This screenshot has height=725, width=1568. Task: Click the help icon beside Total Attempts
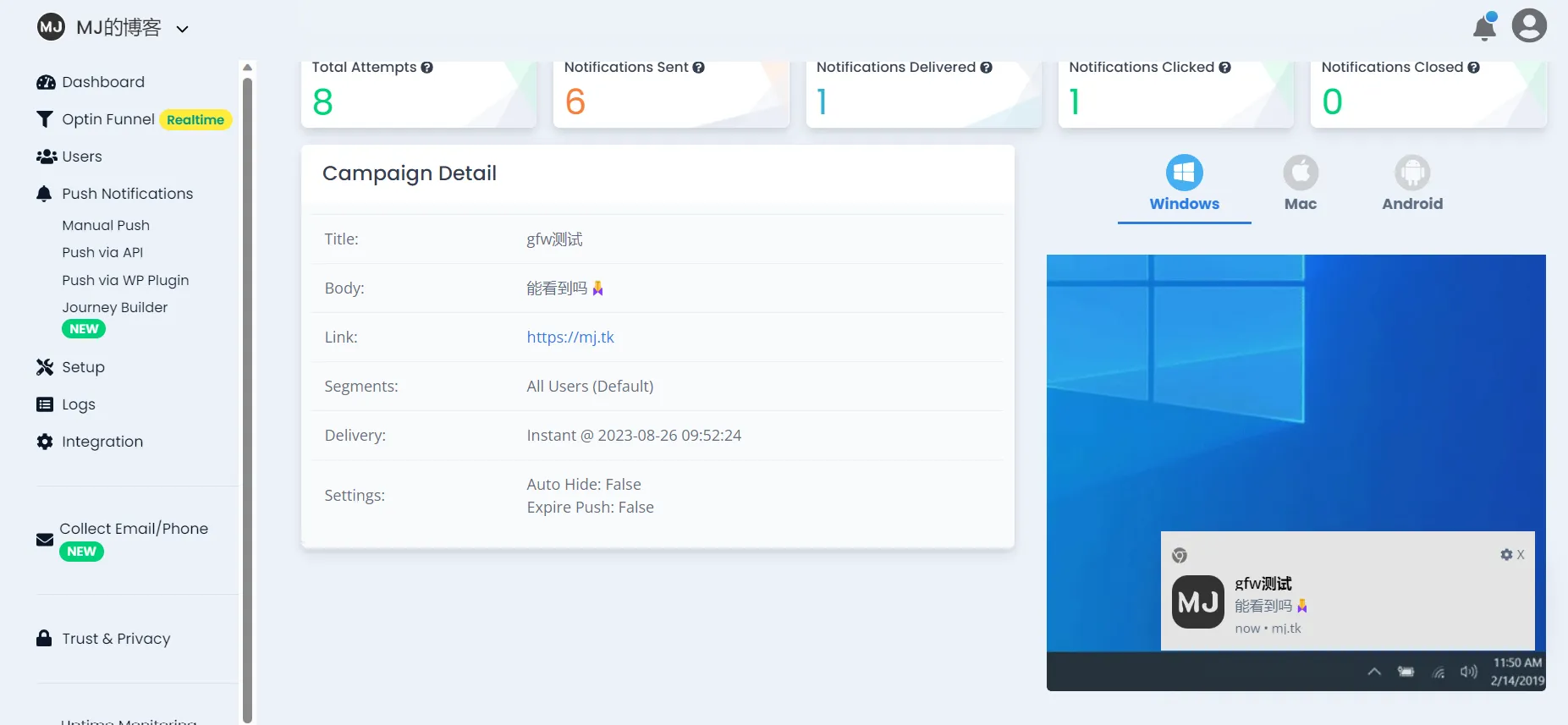click(x=427, y=68)
